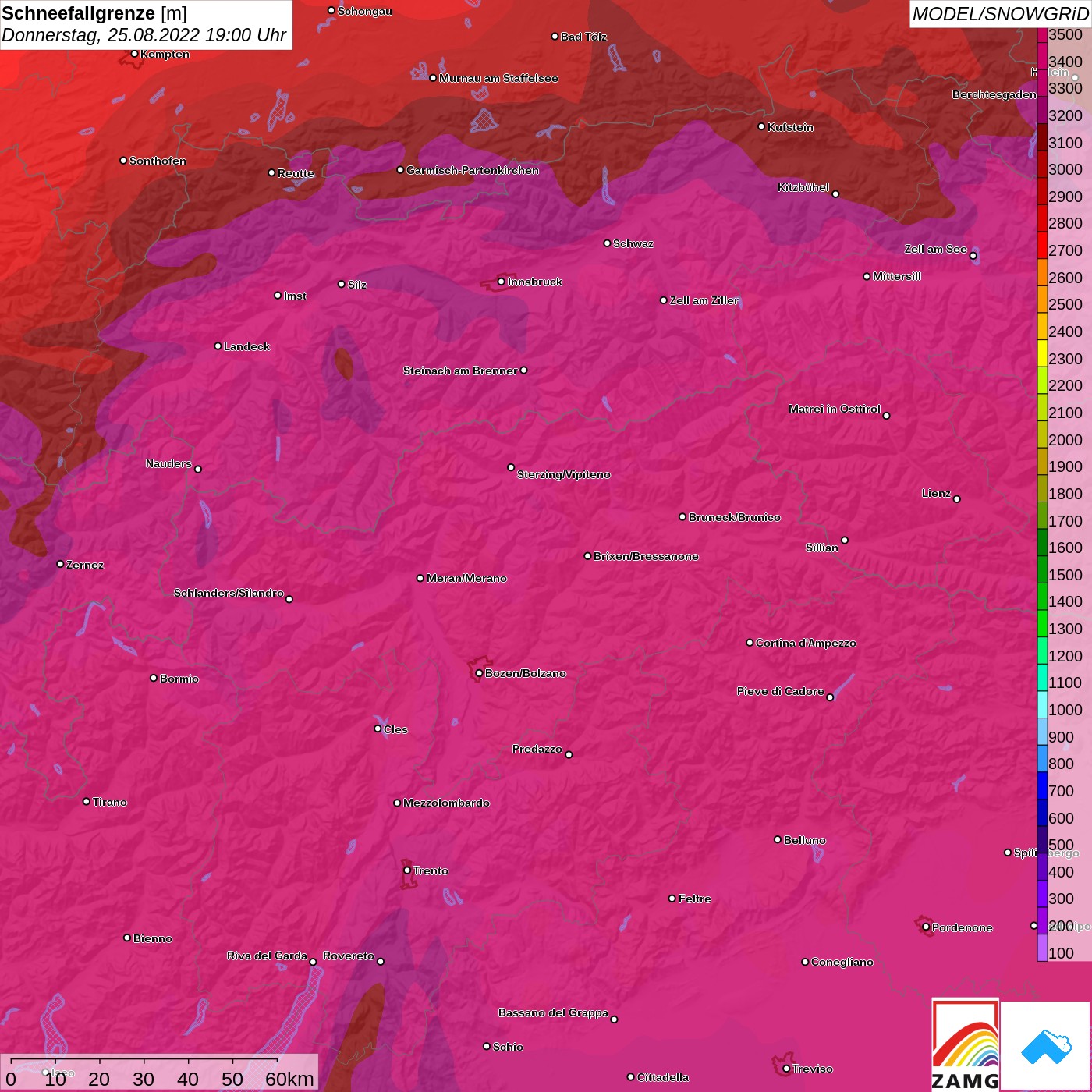This screenshot has height=1092, width=1092.
Task: Select the red 2700 legend color swatch
Action: (x=1042, y=244)
